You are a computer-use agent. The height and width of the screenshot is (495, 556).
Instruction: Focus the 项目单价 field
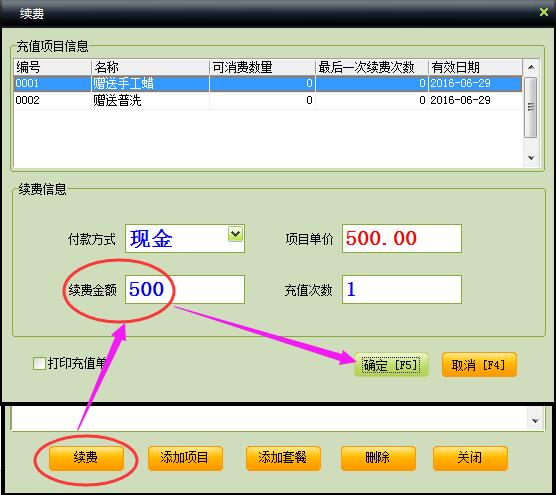pyautogui.click(x=402, y=238)
